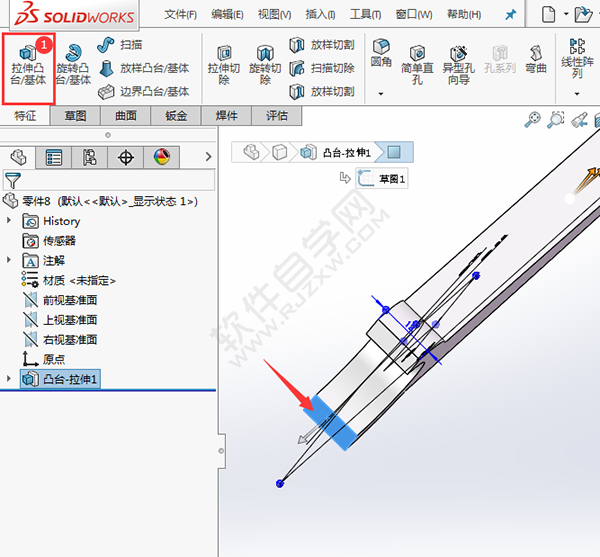Open the ConfigurationManager tab

[90, 157]
